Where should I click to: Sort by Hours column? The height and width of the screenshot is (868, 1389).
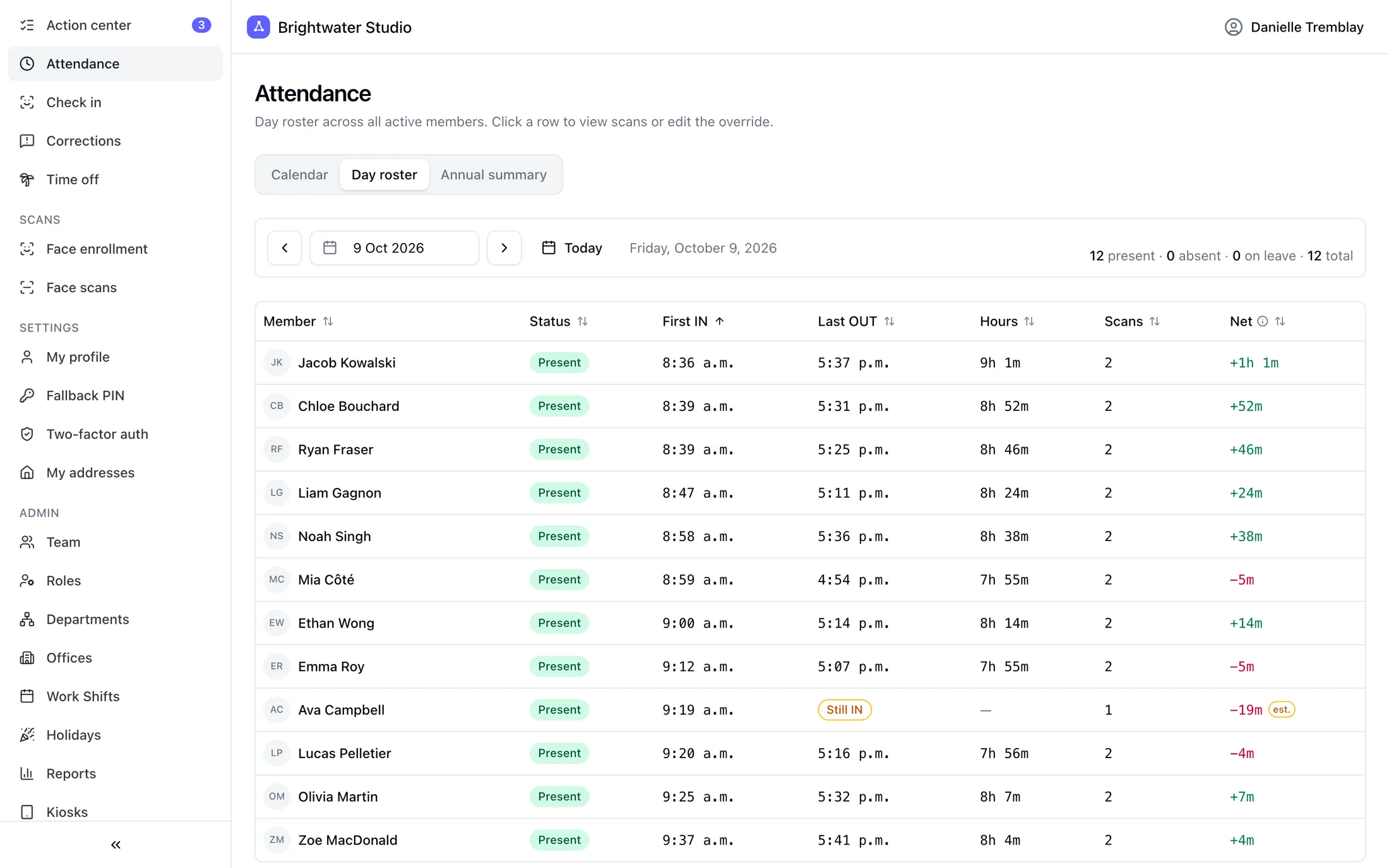(x=1006, y=321)
